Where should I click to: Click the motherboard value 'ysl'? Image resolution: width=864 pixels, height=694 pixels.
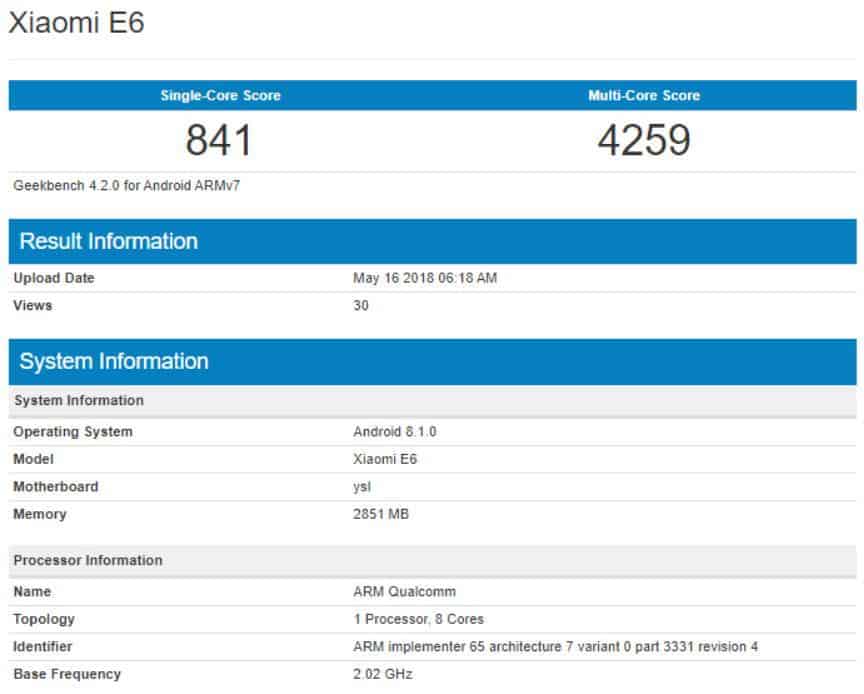point(362,487)
